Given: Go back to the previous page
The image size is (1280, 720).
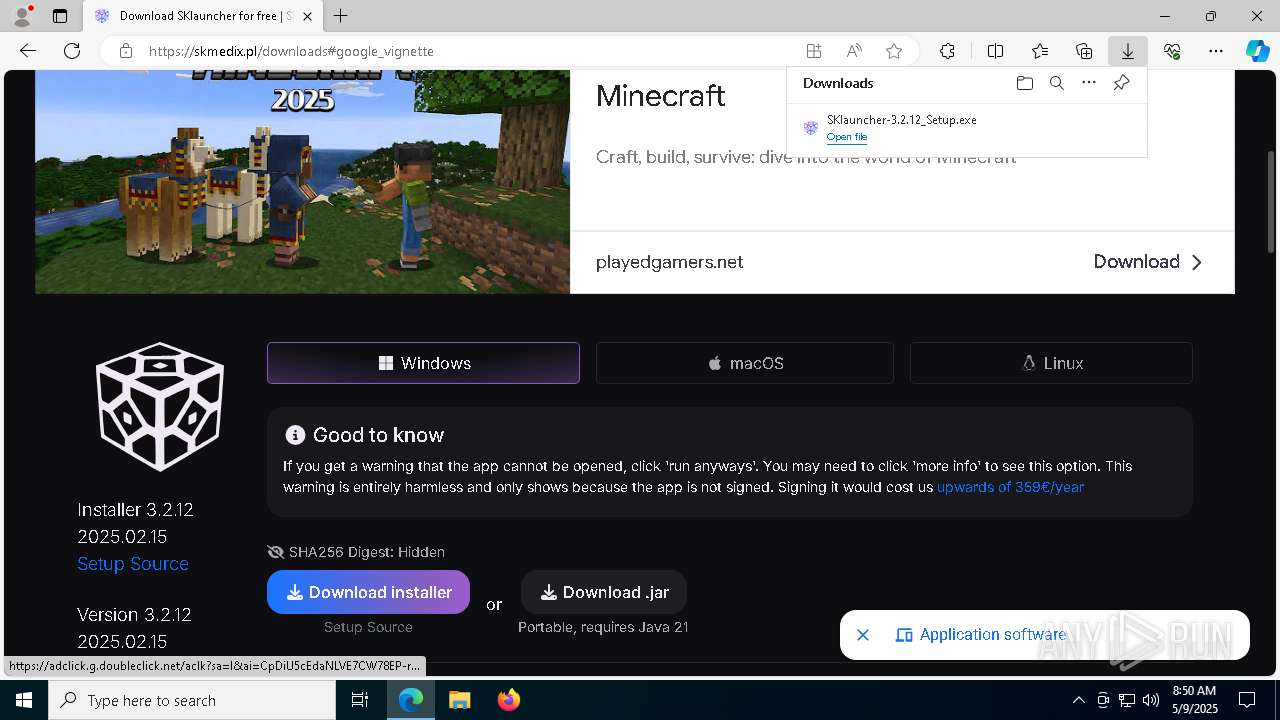Looking at the screenshot, I should tap(28, 51).
